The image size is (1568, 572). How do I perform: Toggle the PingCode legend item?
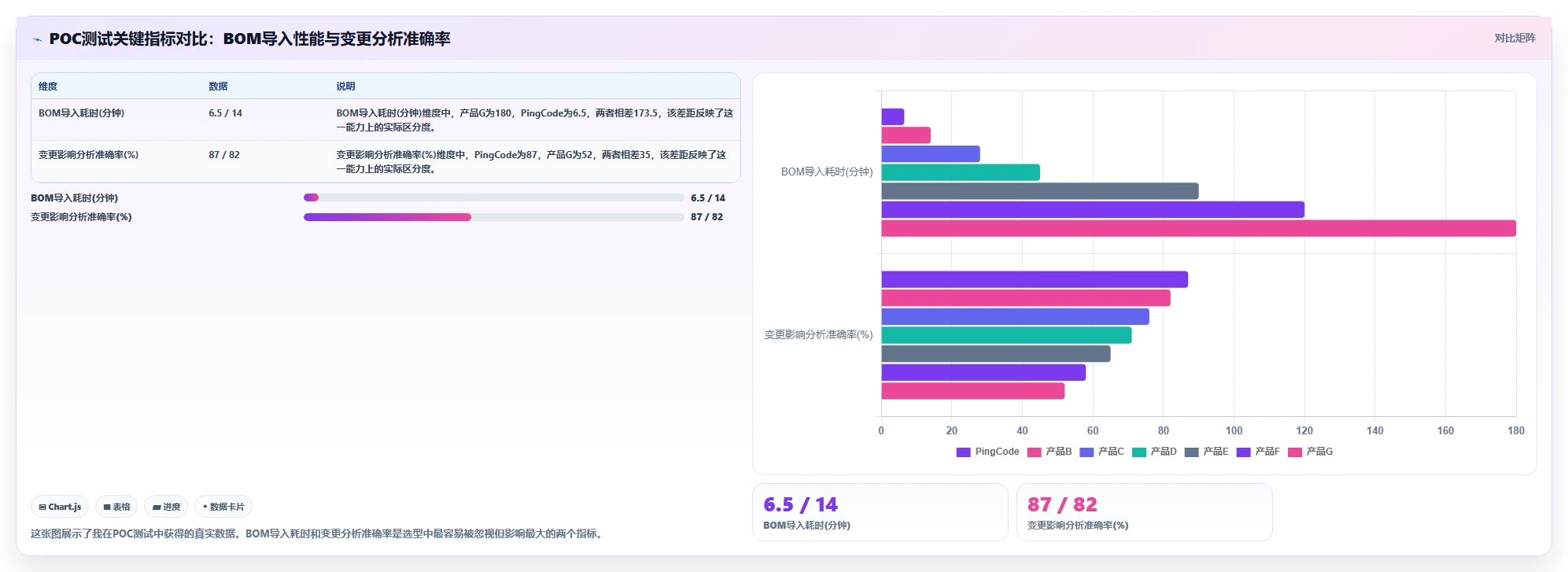click(987, 452)
